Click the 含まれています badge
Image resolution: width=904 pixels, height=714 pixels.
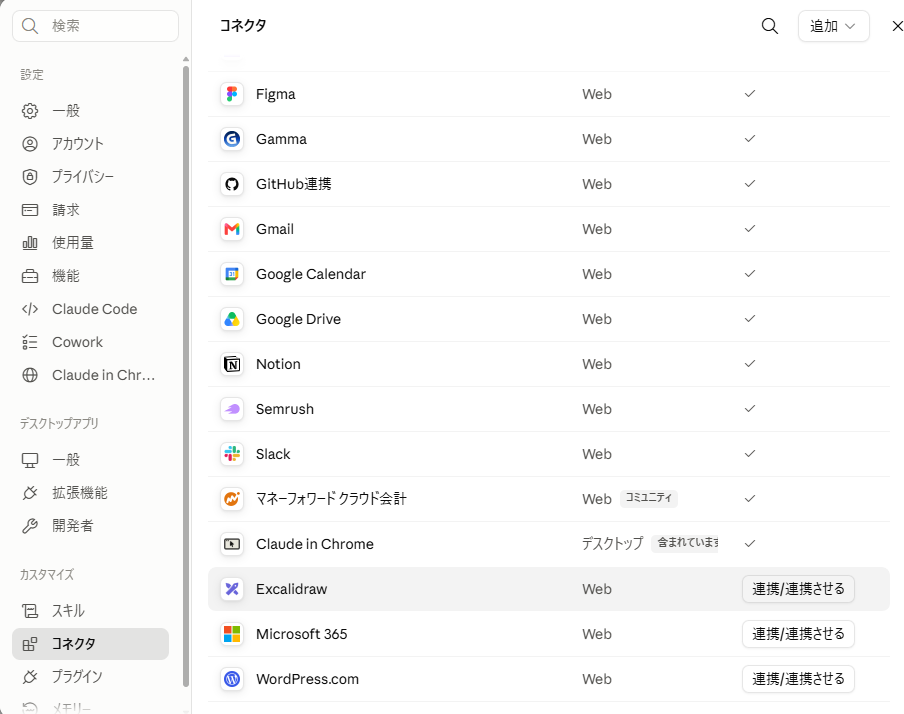(685, 543)
